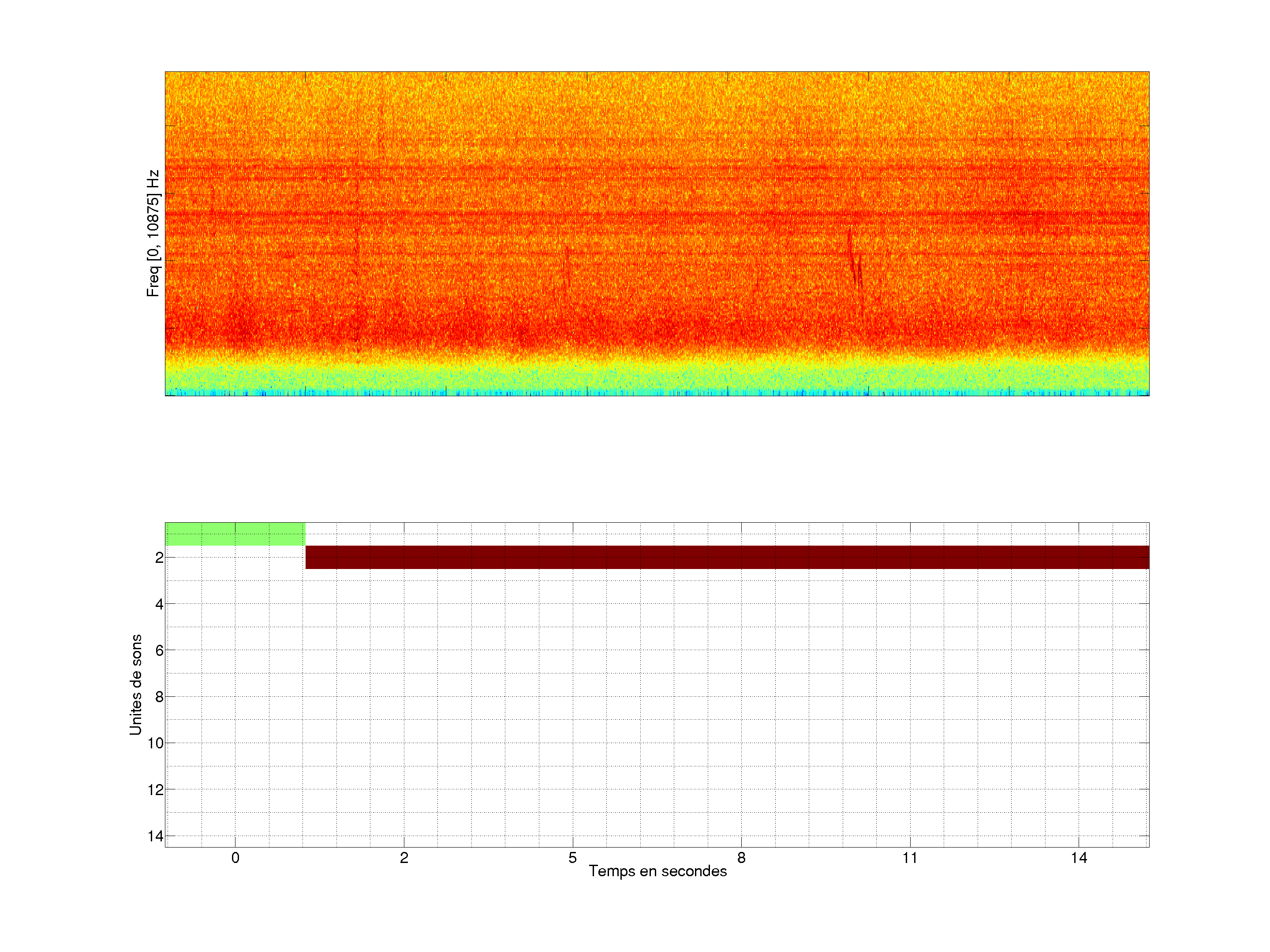Click x-axis tick label 5

click(572, 858)
